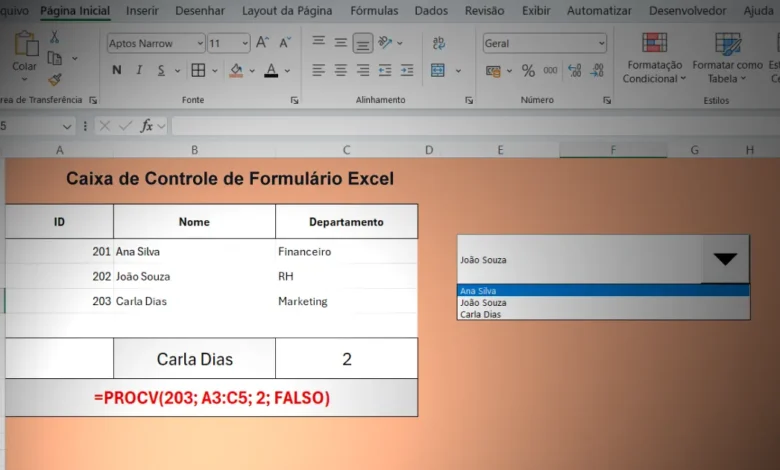Align text to bottom
The height and width of the screenshot is (470, 780).
click(363, 43)
